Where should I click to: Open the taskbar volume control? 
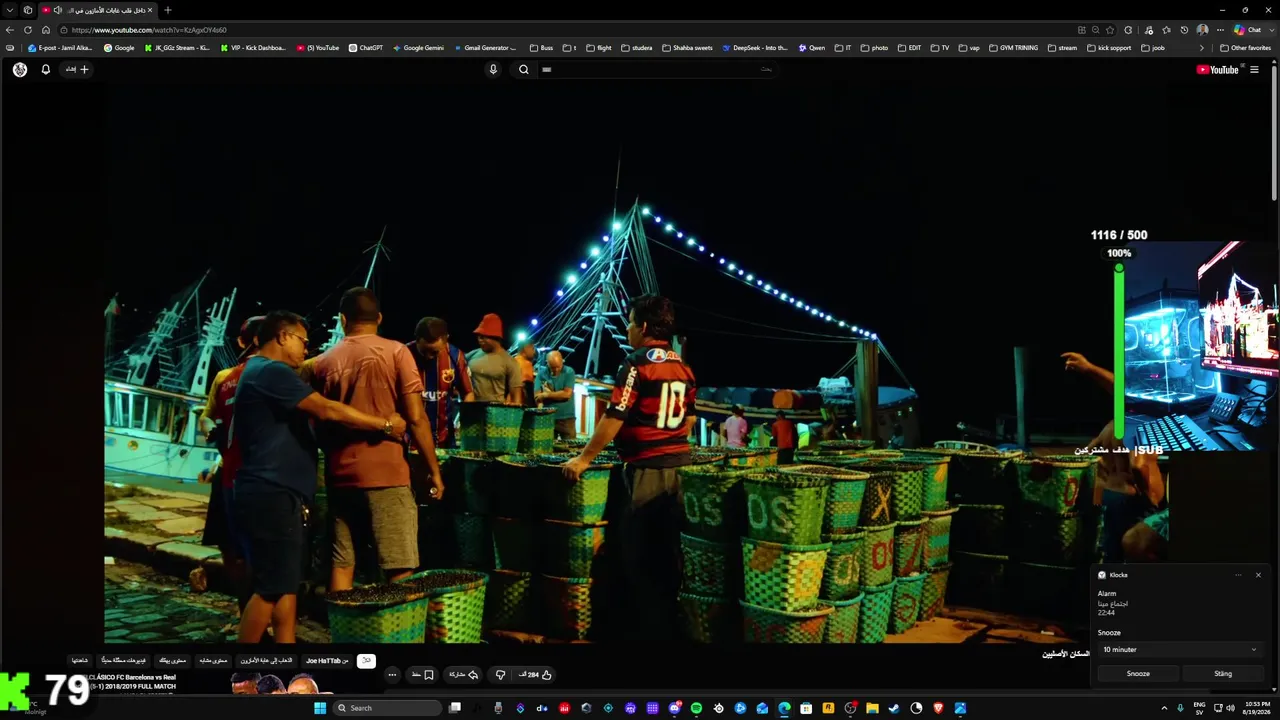[x=1230, y=708]
